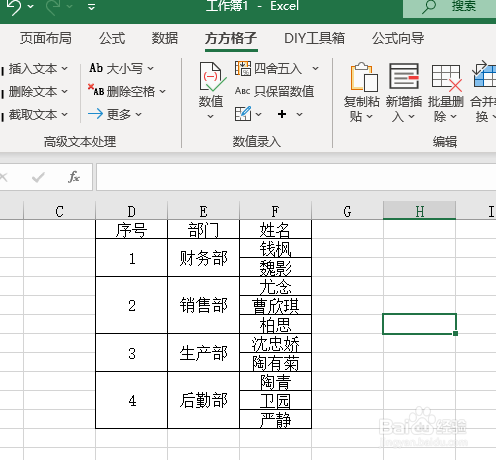
Task: Switch to the 页面布局 tab
Action: (46, 38)
